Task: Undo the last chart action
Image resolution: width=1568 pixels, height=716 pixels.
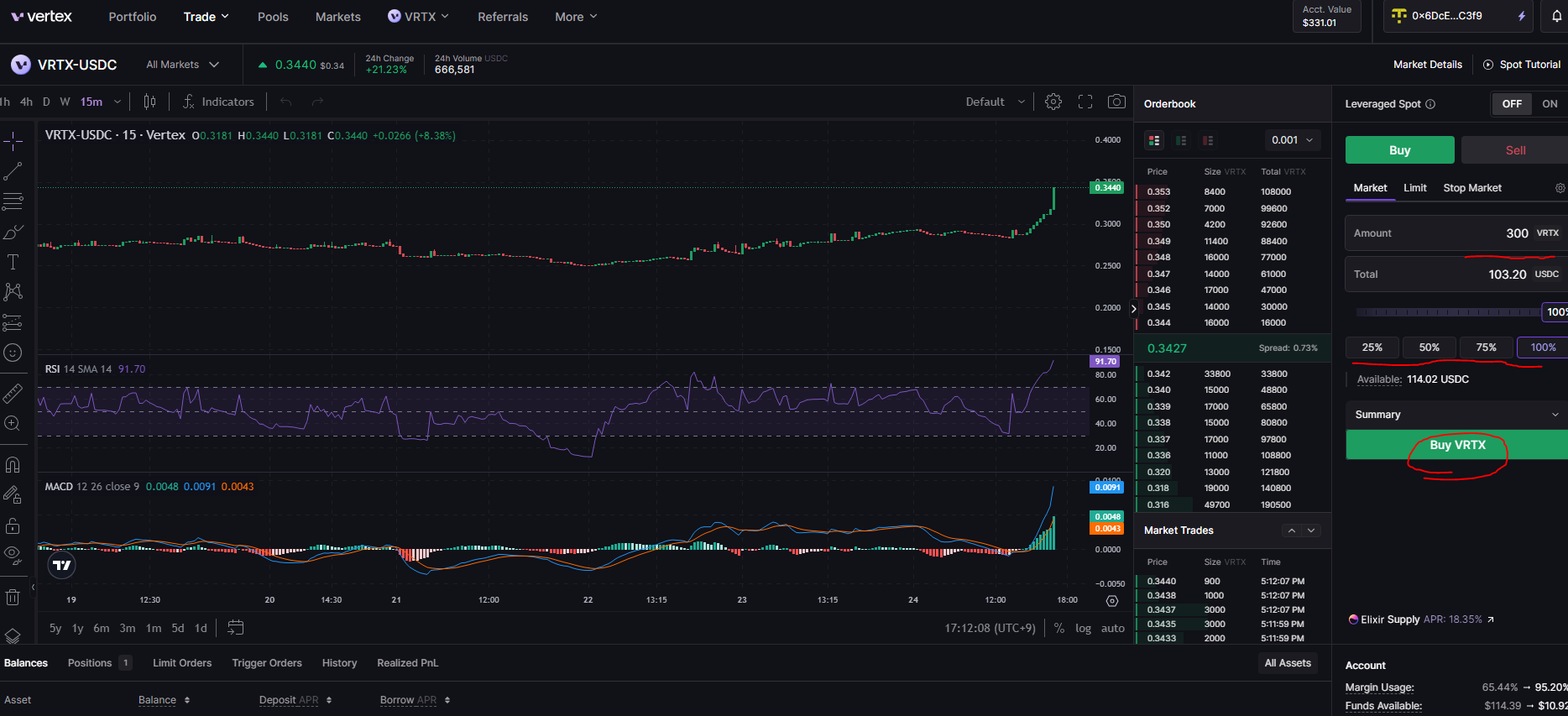Action: pyautogui.click(x=285, y=102)
